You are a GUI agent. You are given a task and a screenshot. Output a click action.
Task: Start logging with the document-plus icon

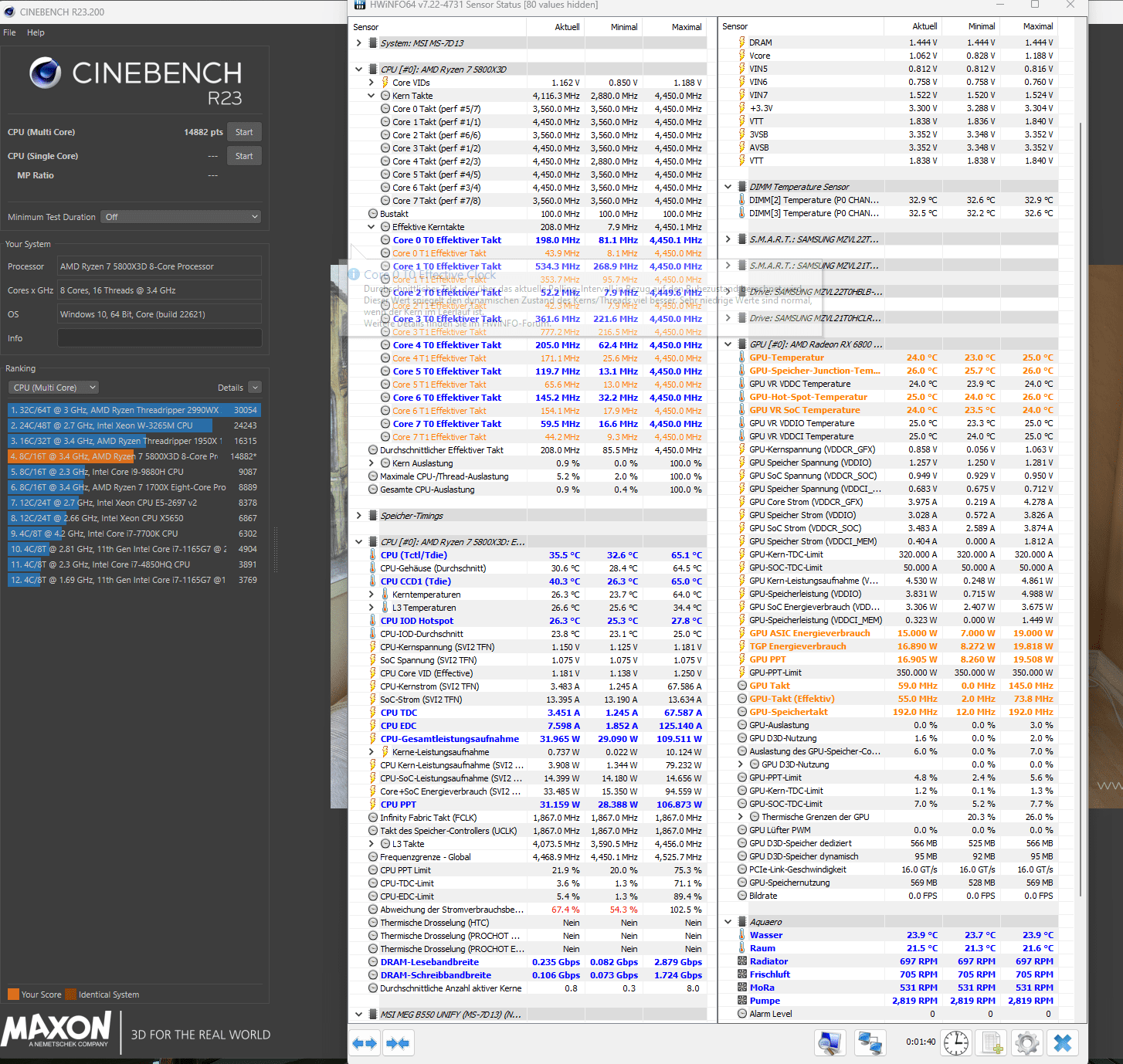tap(992, 1043)
